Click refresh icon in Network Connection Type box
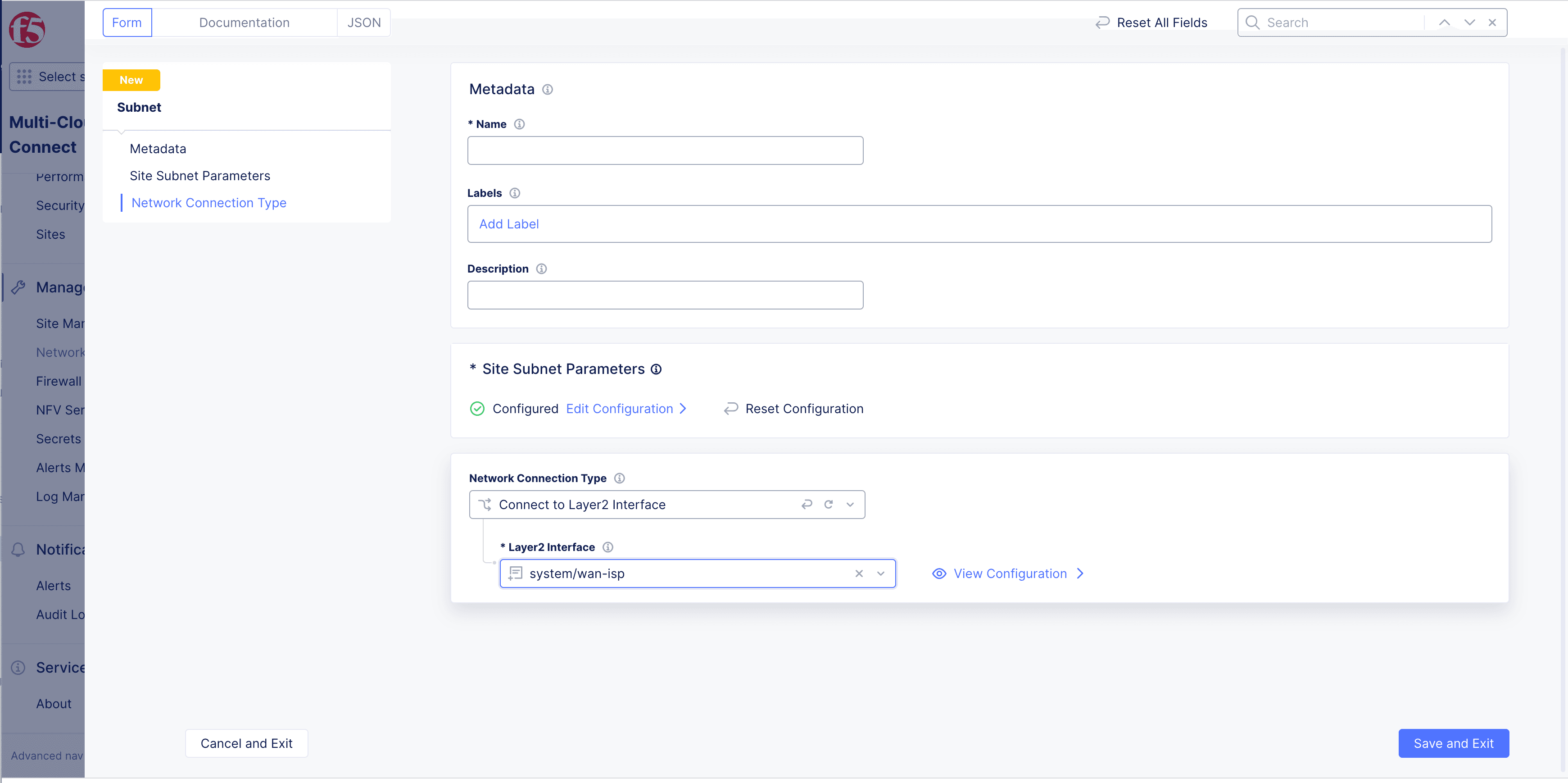1568x783 pixels. [x=829, y=504]
